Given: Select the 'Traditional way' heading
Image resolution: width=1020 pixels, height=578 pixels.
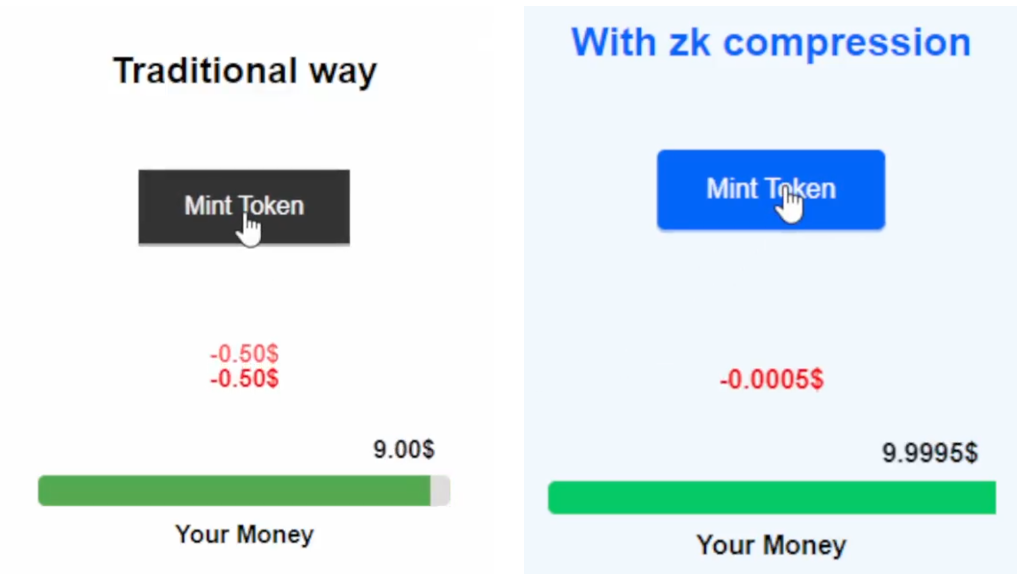Looking at the screenshot, I should point(244,72).
